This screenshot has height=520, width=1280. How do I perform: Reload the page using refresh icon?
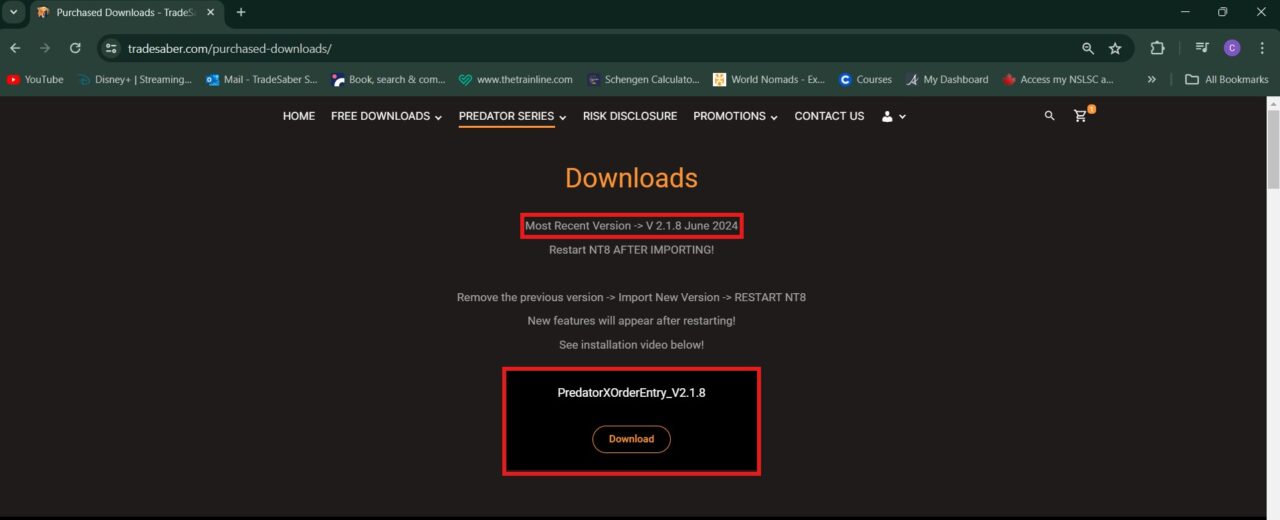tap(75, 48)
